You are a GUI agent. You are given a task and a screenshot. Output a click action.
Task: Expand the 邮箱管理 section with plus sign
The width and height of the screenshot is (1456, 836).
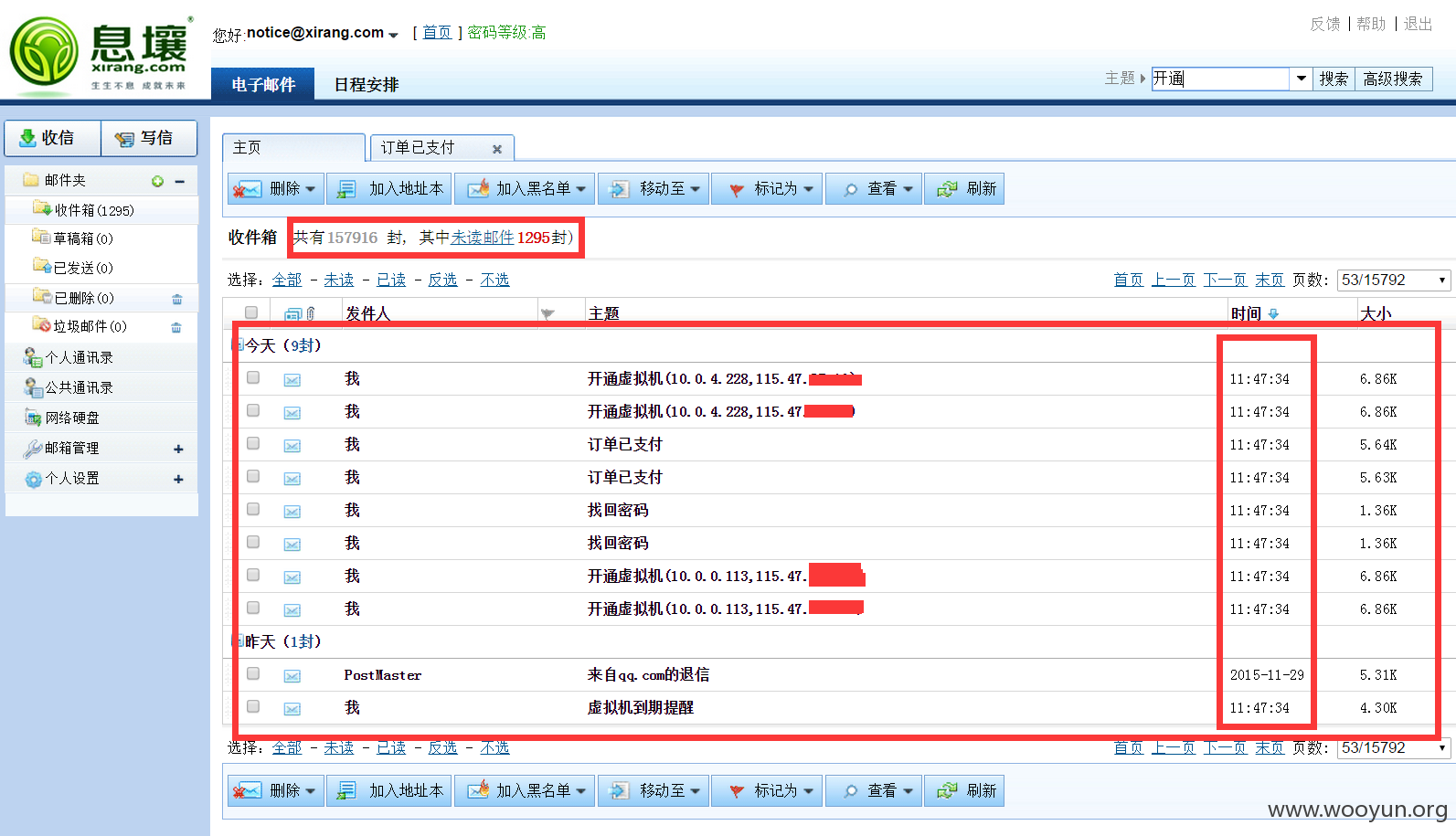pos(178,449)
